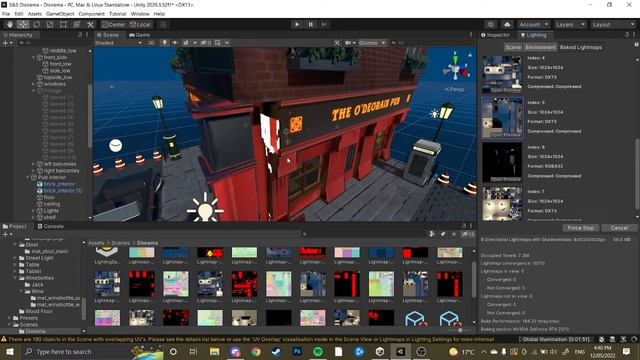Open scene tools settings wrench icon
The height and width of the screenshot is (360, 640).
pos(337,43)
